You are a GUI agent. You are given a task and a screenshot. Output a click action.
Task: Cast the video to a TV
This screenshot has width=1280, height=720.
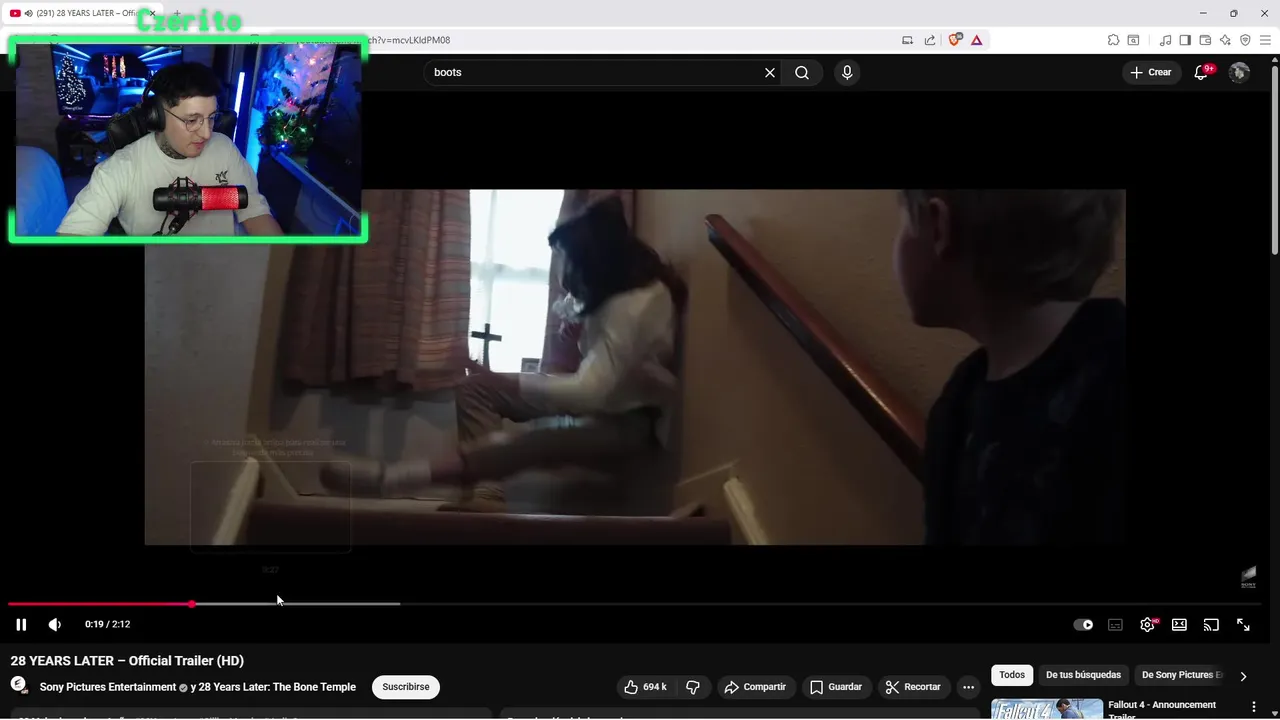[x=1211, y=624]
